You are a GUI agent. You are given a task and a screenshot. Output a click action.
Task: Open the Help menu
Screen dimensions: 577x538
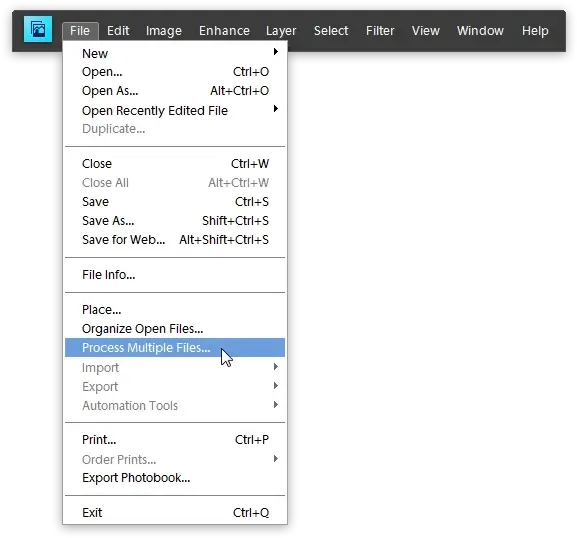pos(535,31)
